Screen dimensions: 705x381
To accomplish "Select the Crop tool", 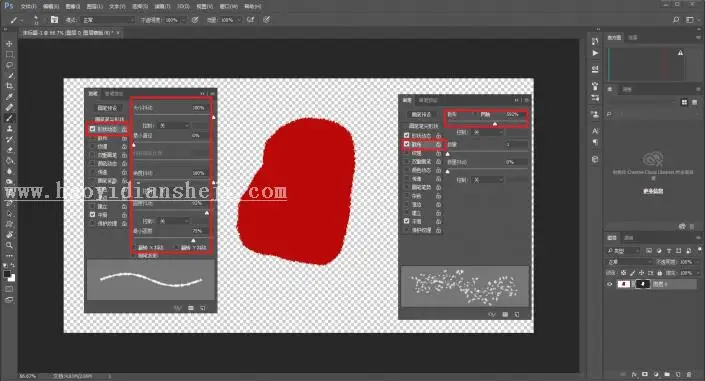I will pos(9,86).
